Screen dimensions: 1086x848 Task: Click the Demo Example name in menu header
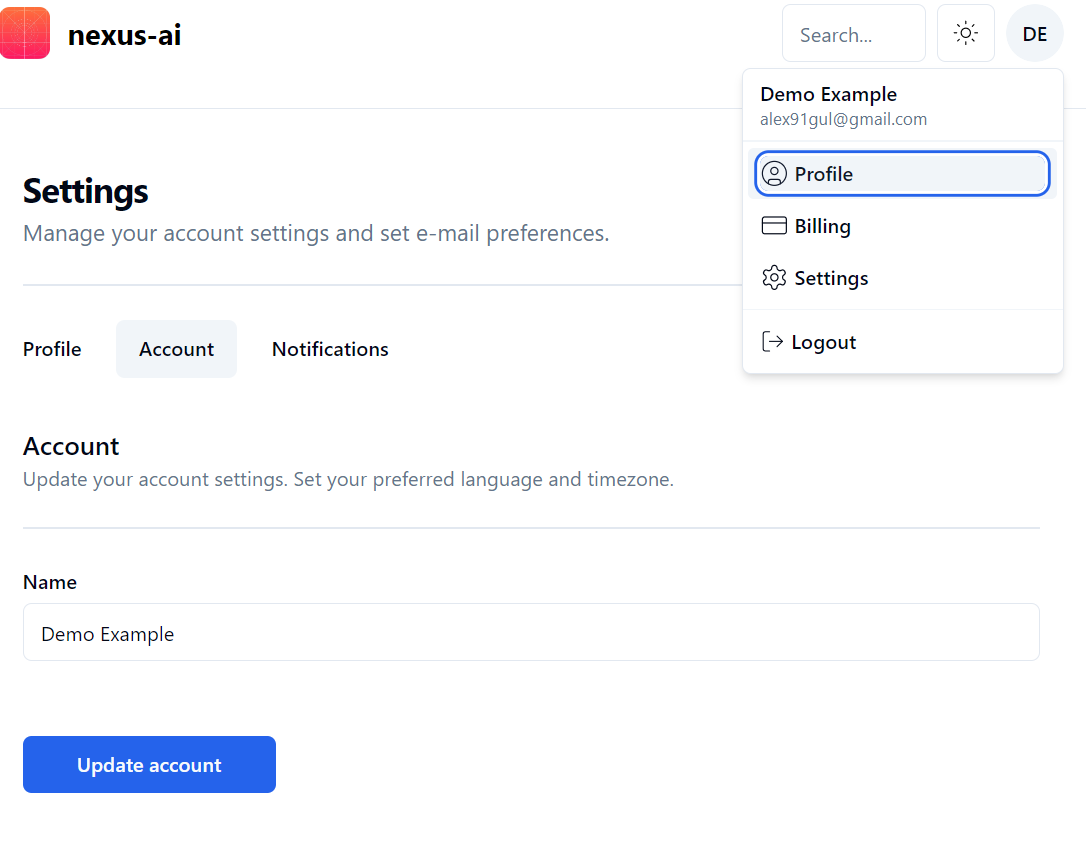828,94
